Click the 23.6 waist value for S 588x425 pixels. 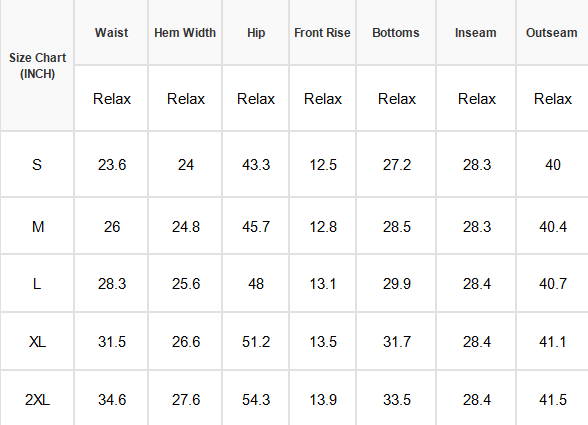click(x=111, y=164)
